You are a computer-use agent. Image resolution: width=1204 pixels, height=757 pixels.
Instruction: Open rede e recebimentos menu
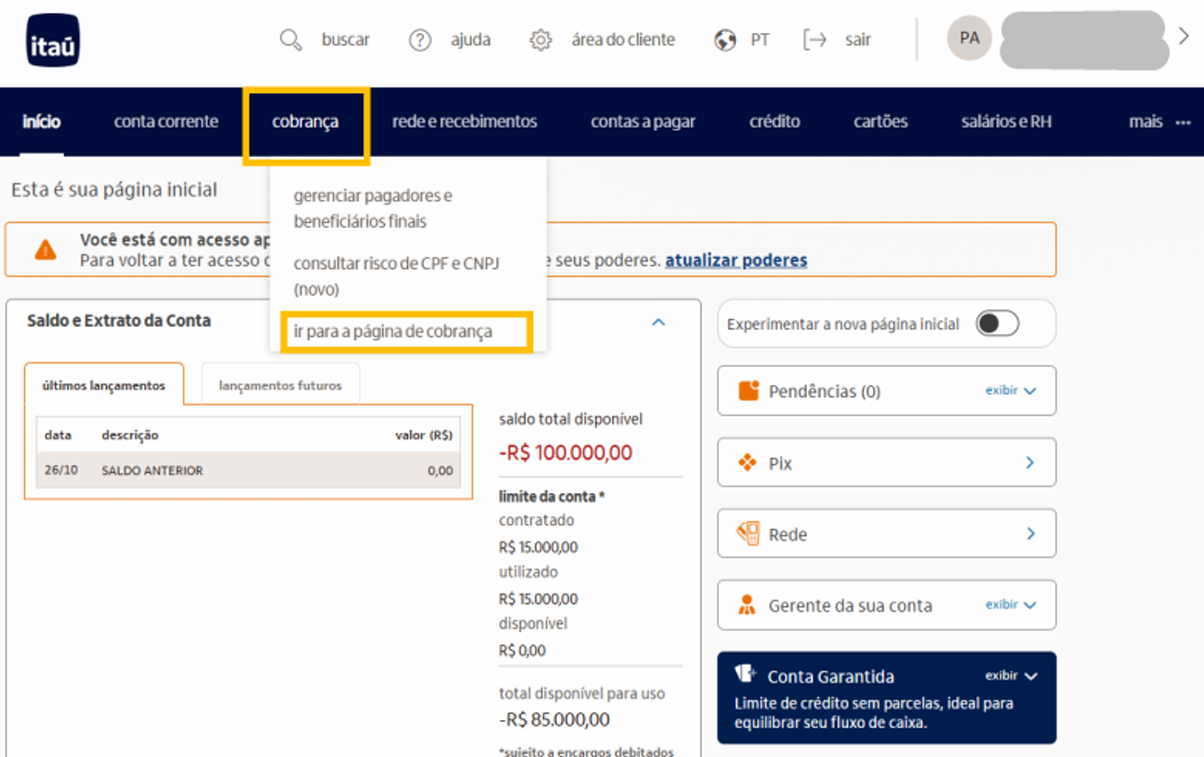465,122
